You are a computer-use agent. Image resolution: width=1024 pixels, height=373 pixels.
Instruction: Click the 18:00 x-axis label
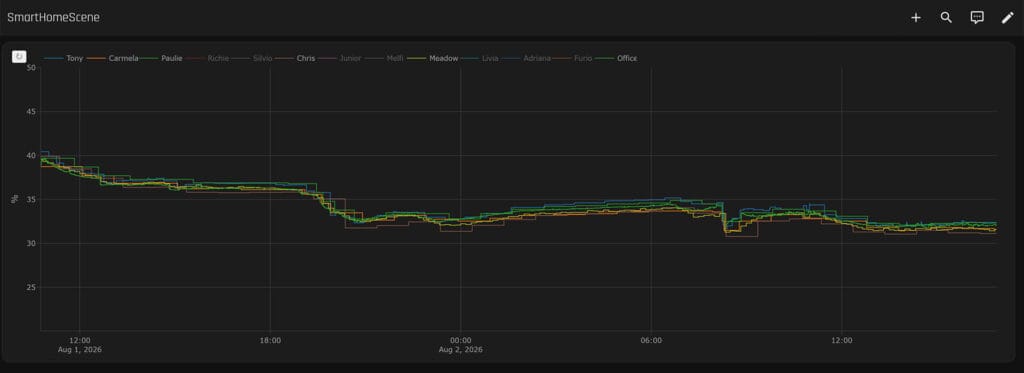(270, 340)
